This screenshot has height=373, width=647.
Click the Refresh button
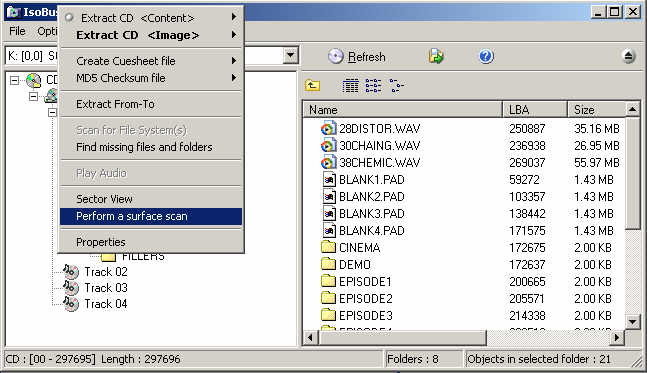click(357, 57)
